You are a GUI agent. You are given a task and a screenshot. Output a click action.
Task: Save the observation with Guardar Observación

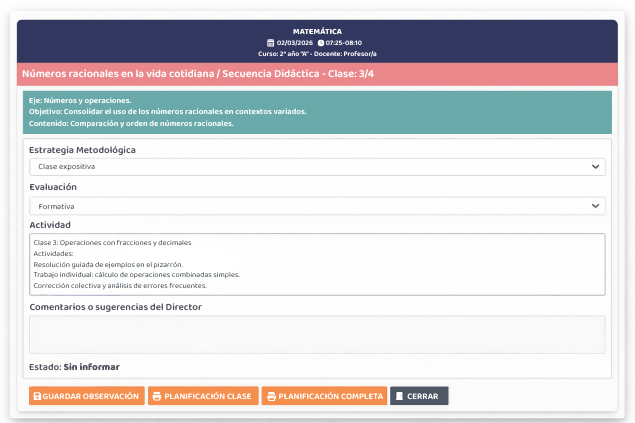pos(87,396)
